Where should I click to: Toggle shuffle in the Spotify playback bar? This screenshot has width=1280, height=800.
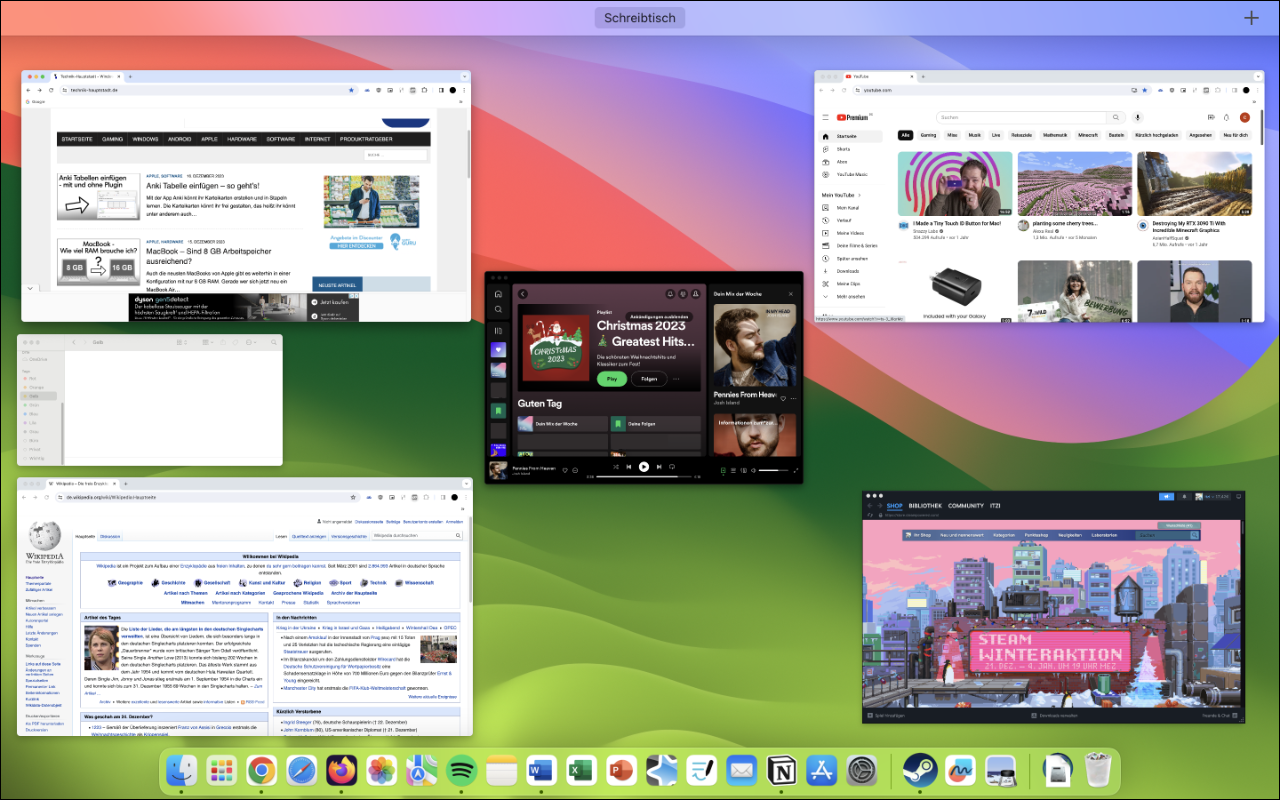tap(616, 467)
